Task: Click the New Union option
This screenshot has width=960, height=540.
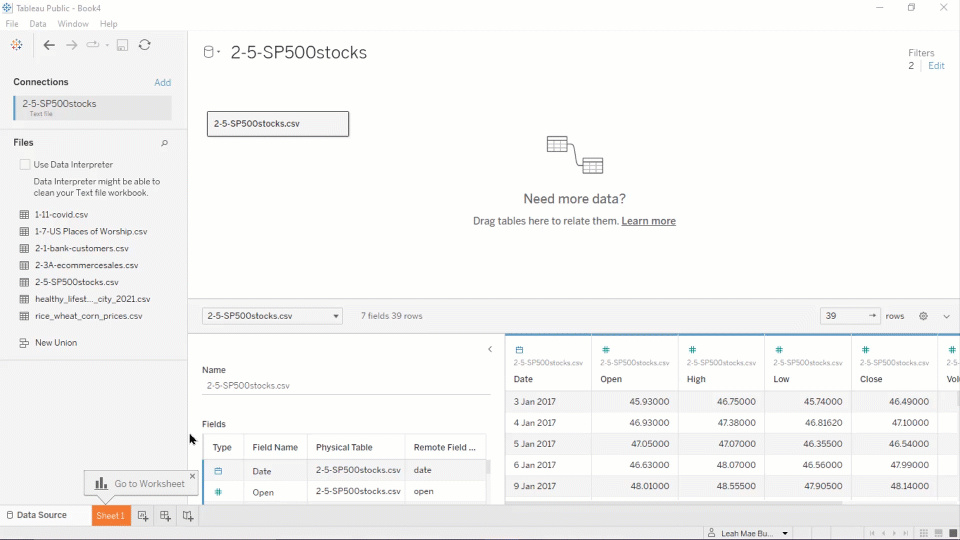Action: (56, 343)
